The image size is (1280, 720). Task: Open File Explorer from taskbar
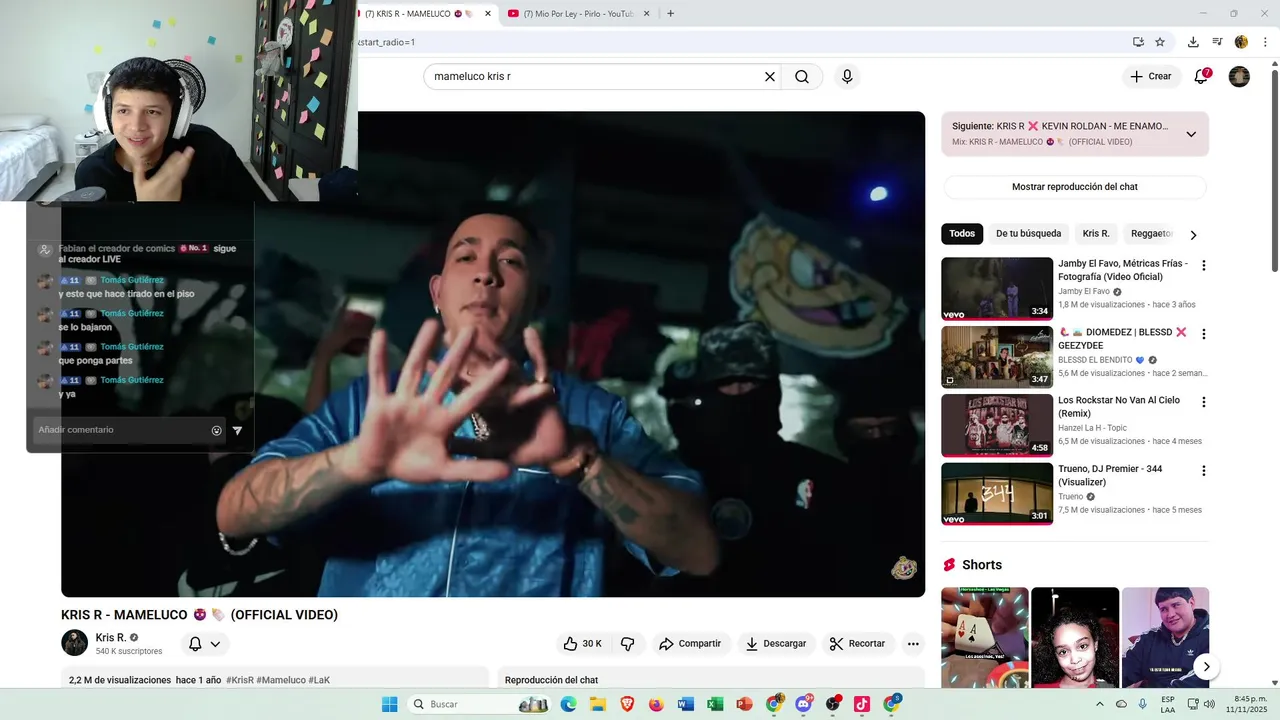click(x=598, y=704)
